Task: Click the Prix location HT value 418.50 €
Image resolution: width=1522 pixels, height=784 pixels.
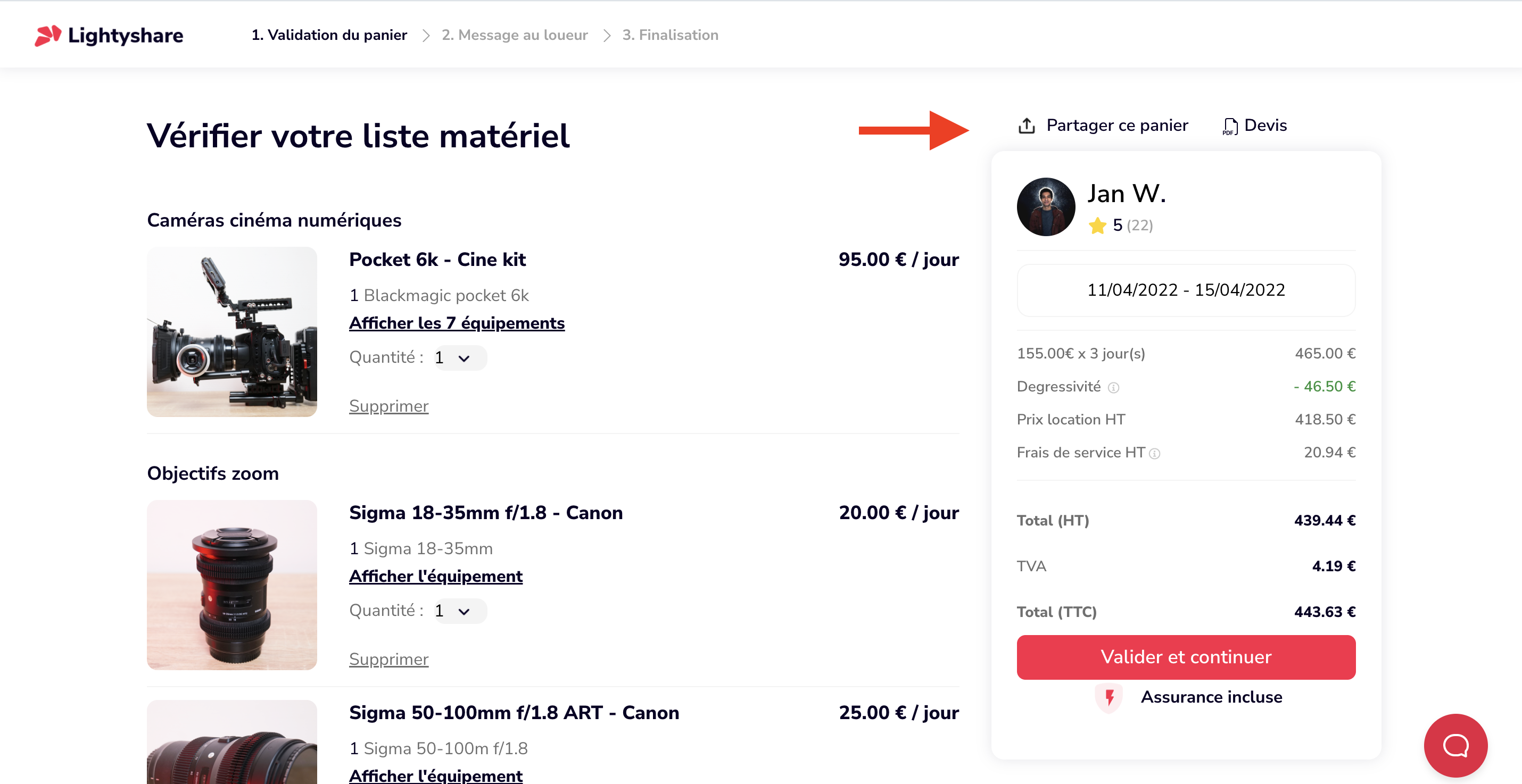Action: coord(1325,420)
